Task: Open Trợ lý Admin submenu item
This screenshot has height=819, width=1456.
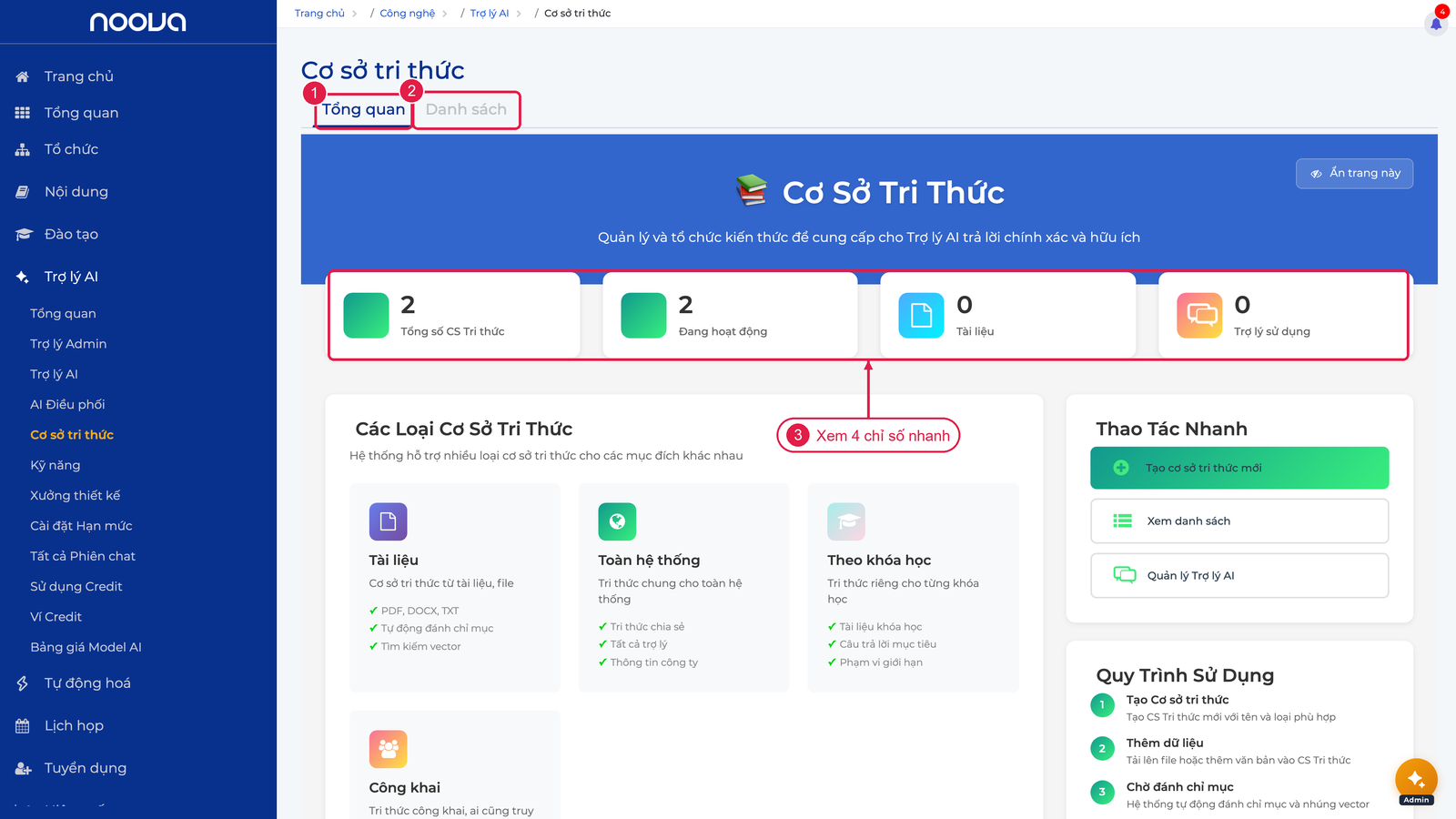Action: tap(68, 344)
